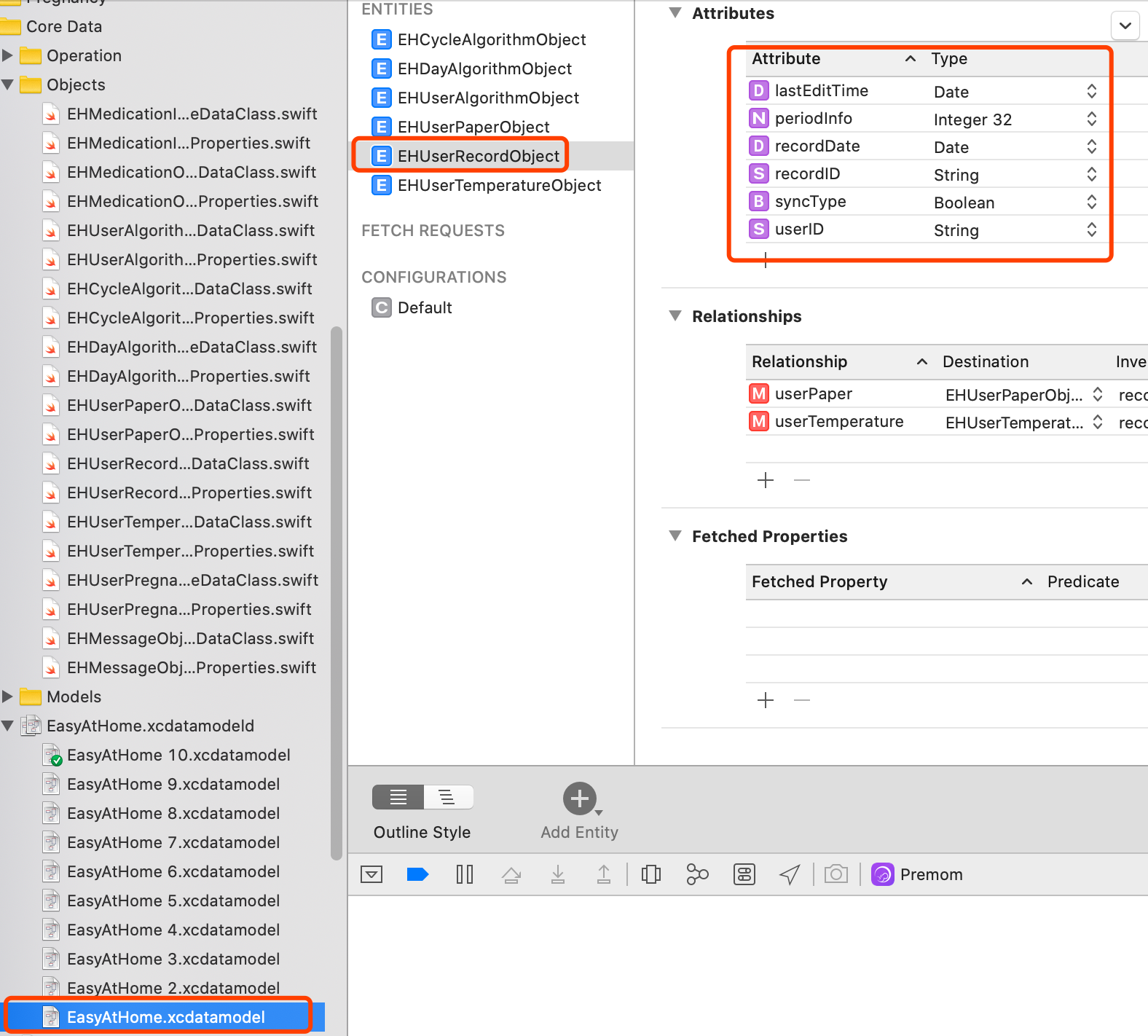Remove relationship with minus button
This screenshot has width=1148, height=1036.
(x=802, y=480)
